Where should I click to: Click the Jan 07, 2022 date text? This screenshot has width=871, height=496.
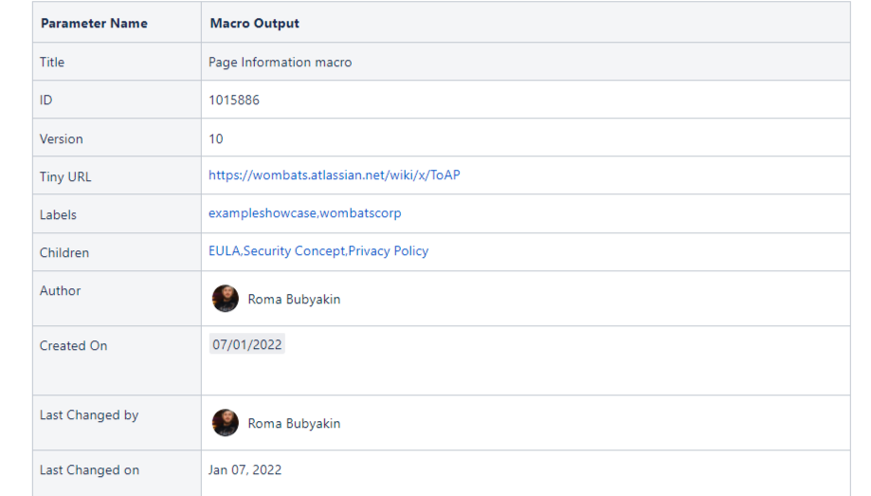(x=245, y=470)
